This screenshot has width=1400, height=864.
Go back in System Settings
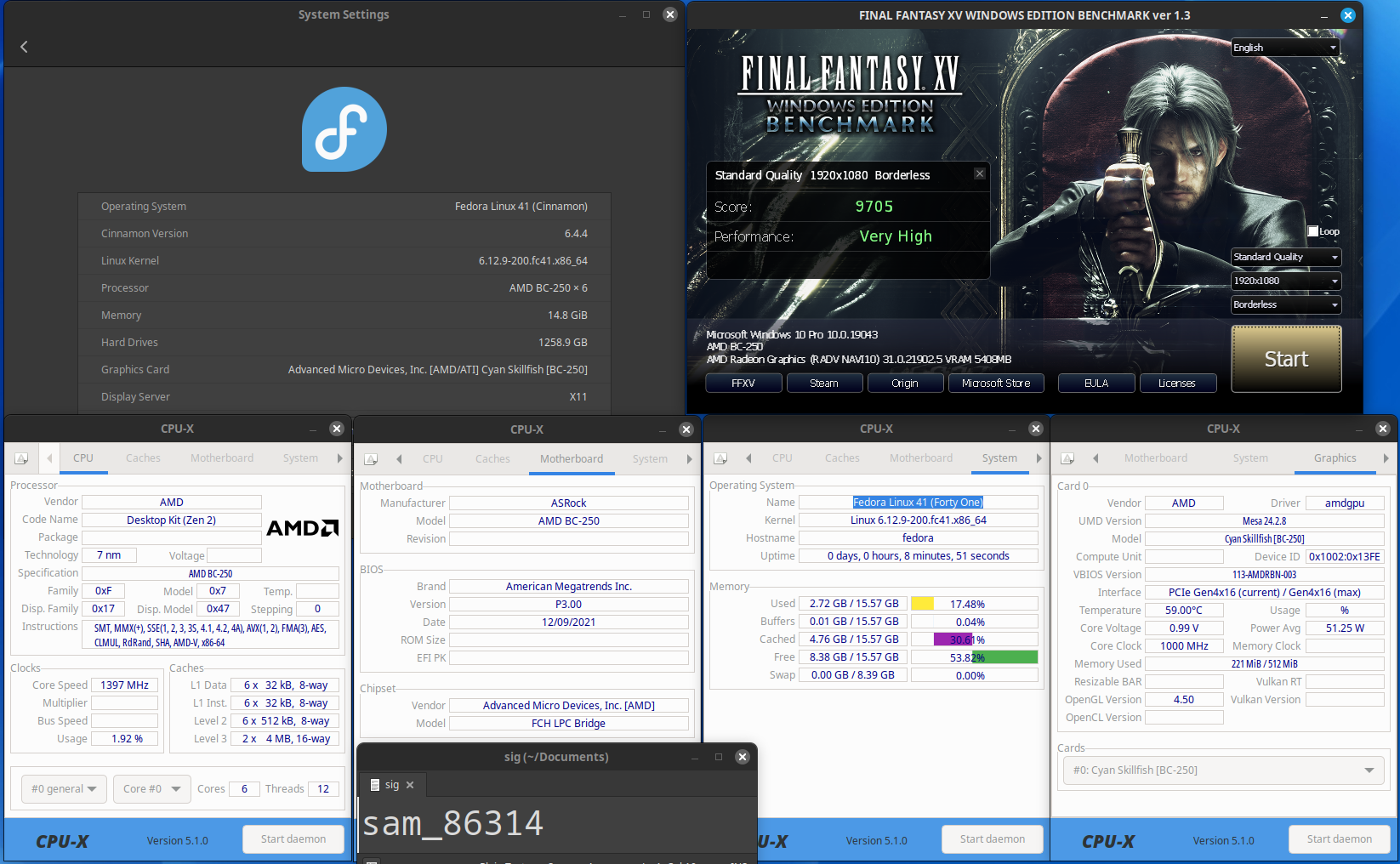(x=24, y=47)
